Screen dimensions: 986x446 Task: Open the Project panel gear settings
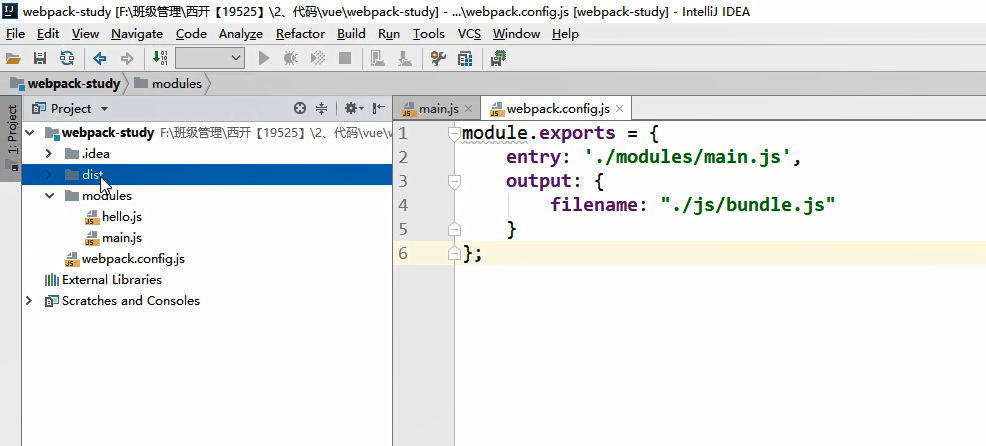click(x=353, y=109)
